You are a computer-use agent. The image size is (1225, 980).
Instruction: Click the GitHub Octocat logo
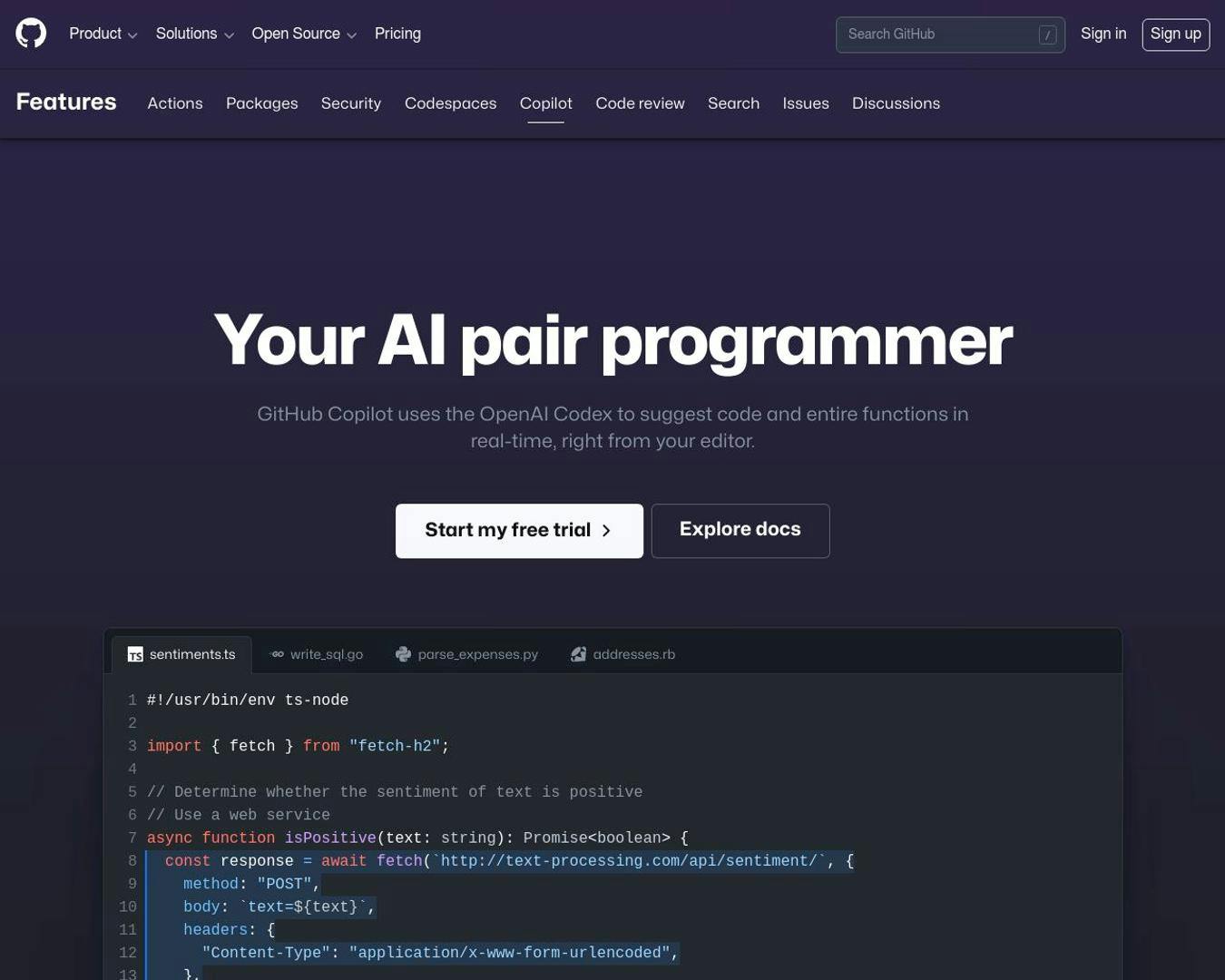coord(31,34)
